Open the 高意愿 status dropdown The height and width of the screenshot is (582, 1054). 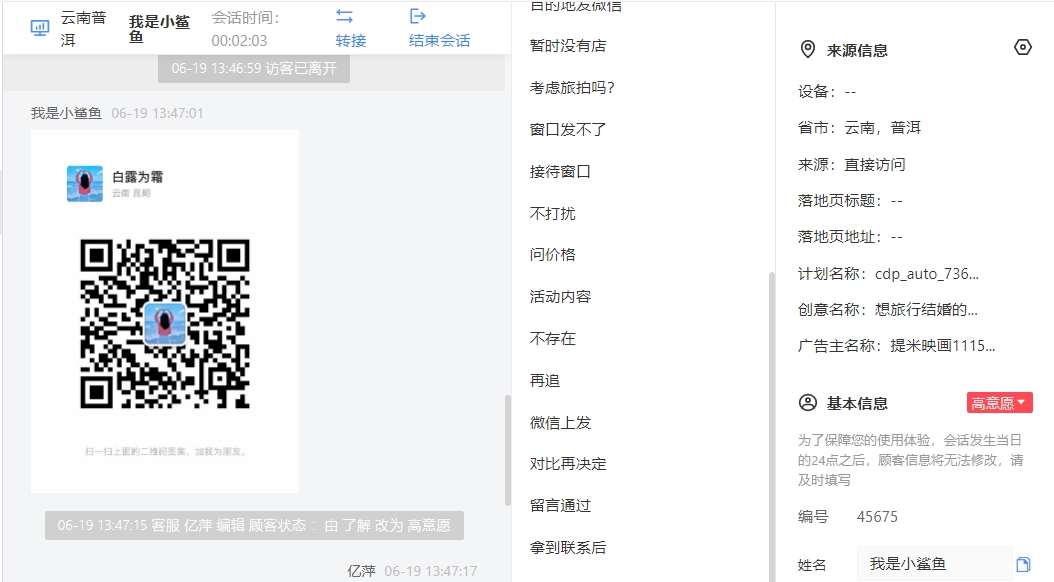[1000, 403]
